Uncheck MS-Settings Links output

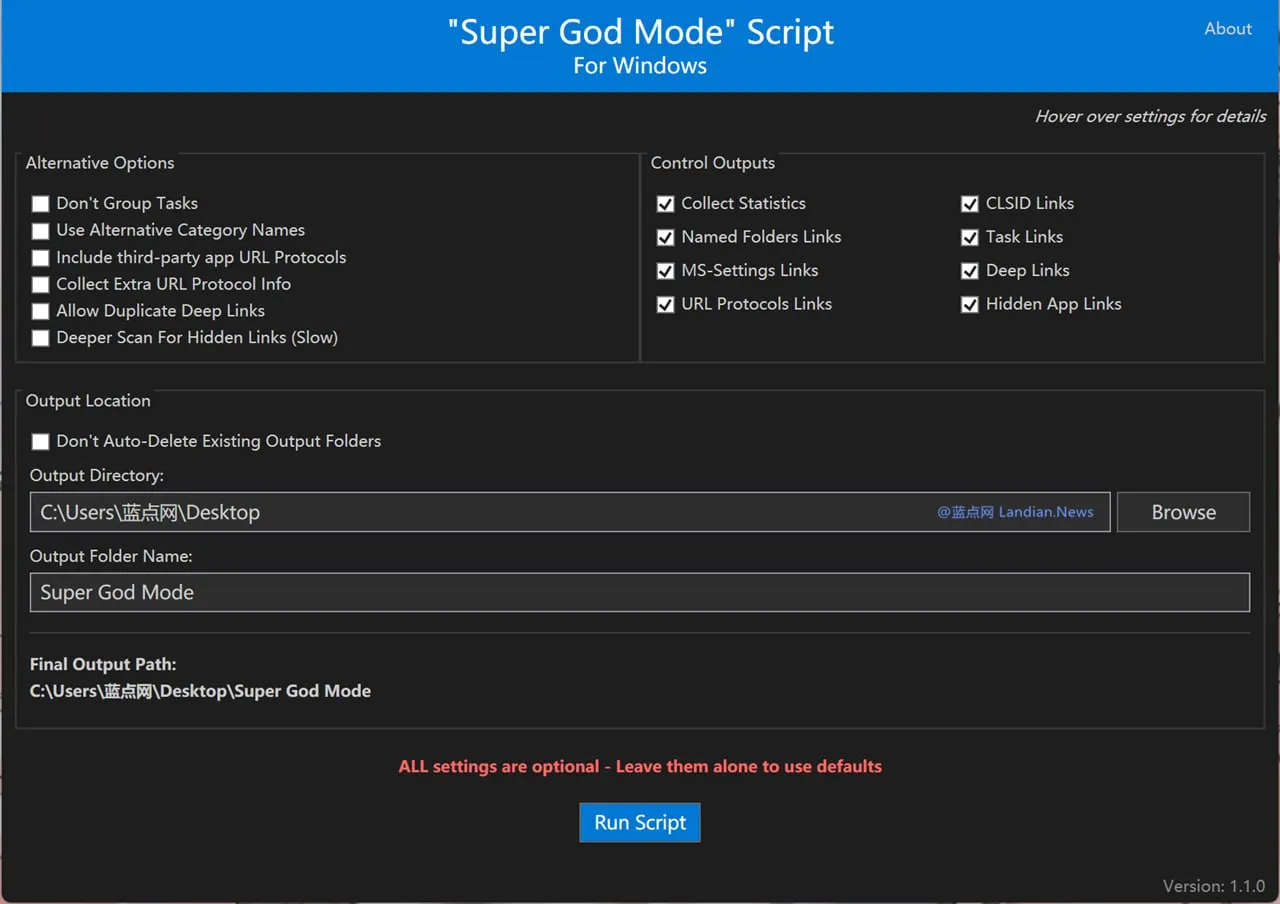pyautogui.click(x=665, y=271)
